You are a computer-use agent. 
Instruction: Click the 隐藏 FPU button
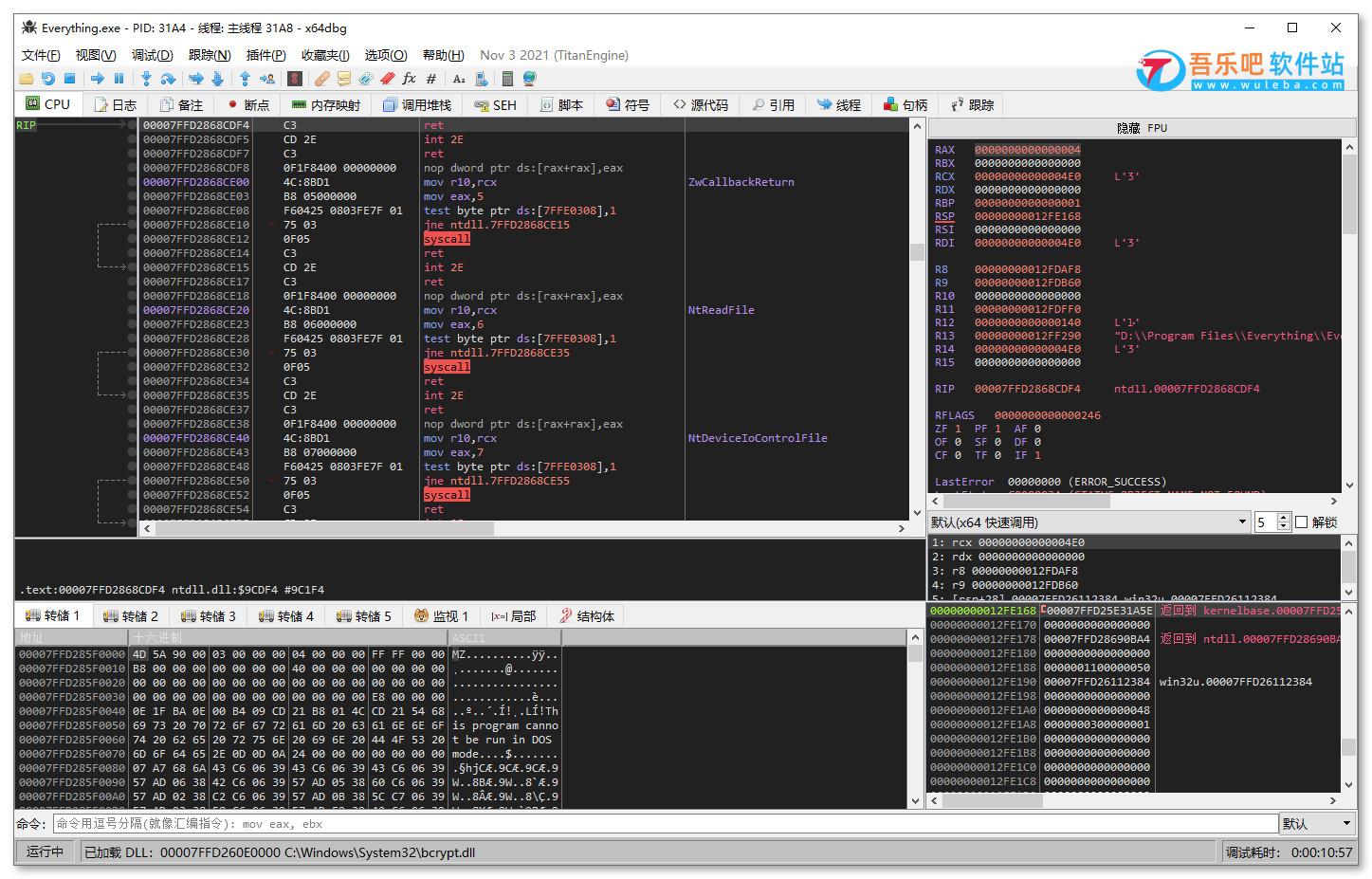(1142, 128)
